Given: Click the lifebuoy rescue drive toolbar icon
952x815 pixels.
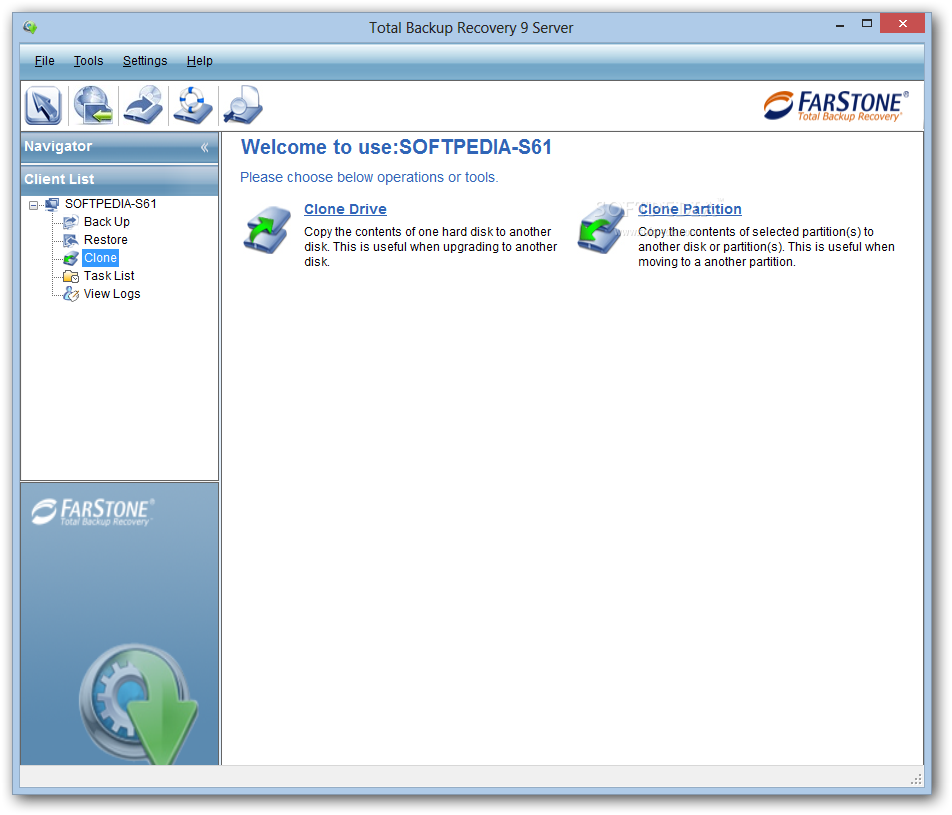Looking at the screenshot, I should click(x=192, y=105).
